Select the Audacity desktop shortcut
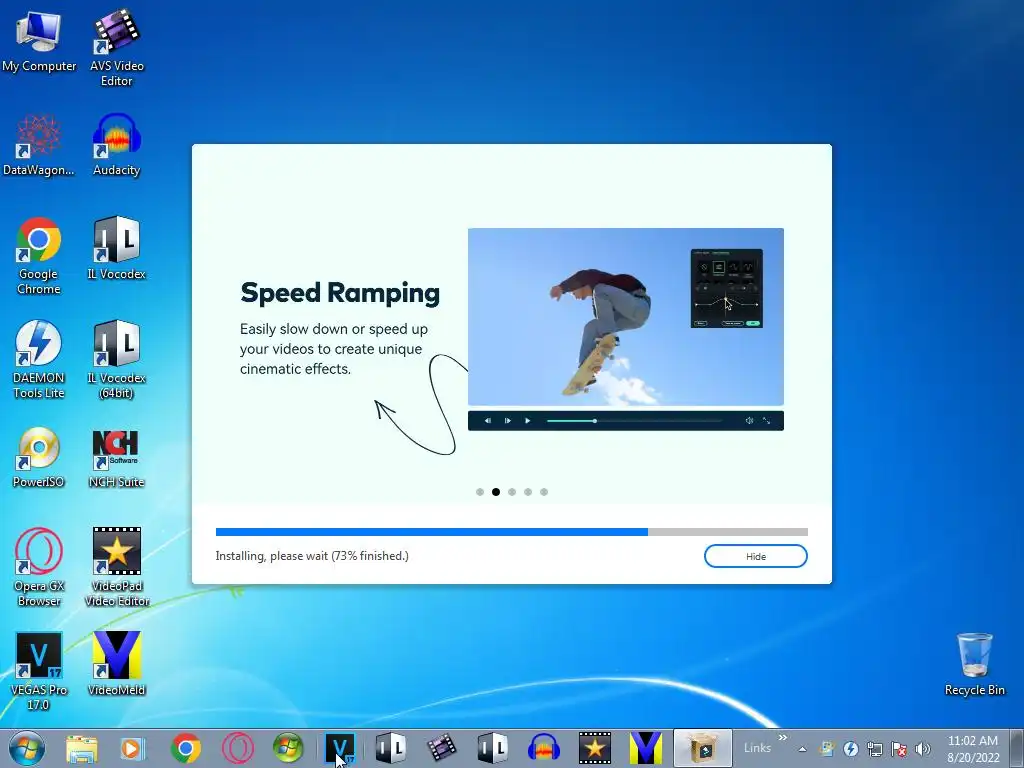The image size is (1024, 768). tap(116, 145)
